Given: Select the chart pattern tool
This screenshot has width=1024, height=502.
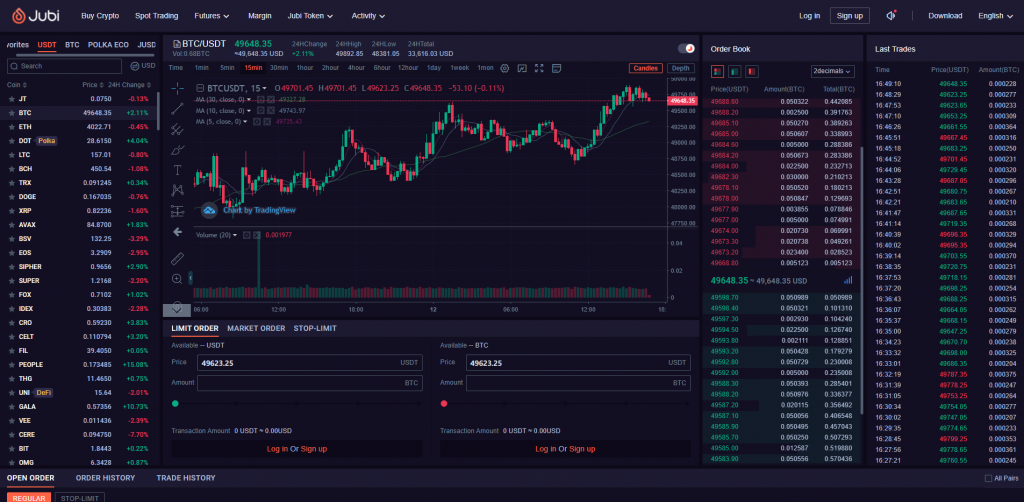Looking at the screenshot, I should [x=177, y=190].
